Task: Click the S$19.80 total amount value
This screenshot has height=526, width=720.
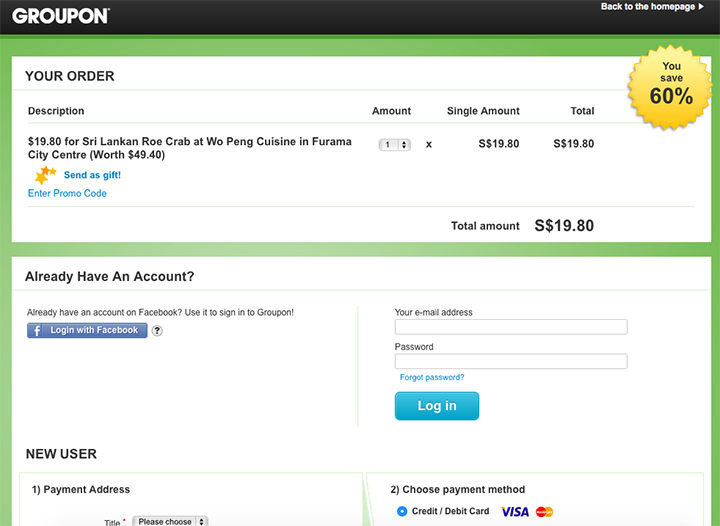Action: [564, 225]
